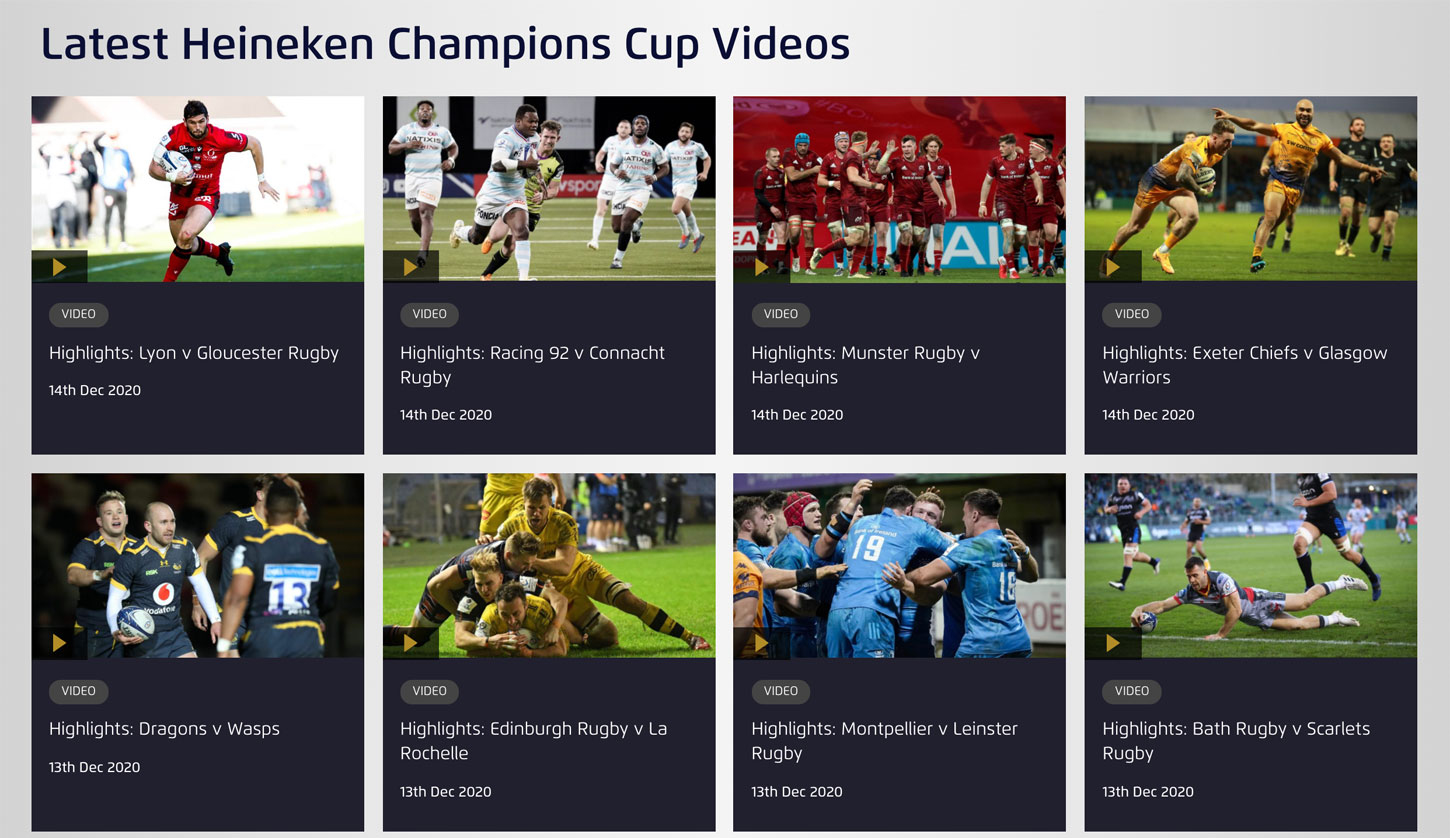
Task: Open Highlights: Lyon v Gloucester Rugby title
Action: 194,353
